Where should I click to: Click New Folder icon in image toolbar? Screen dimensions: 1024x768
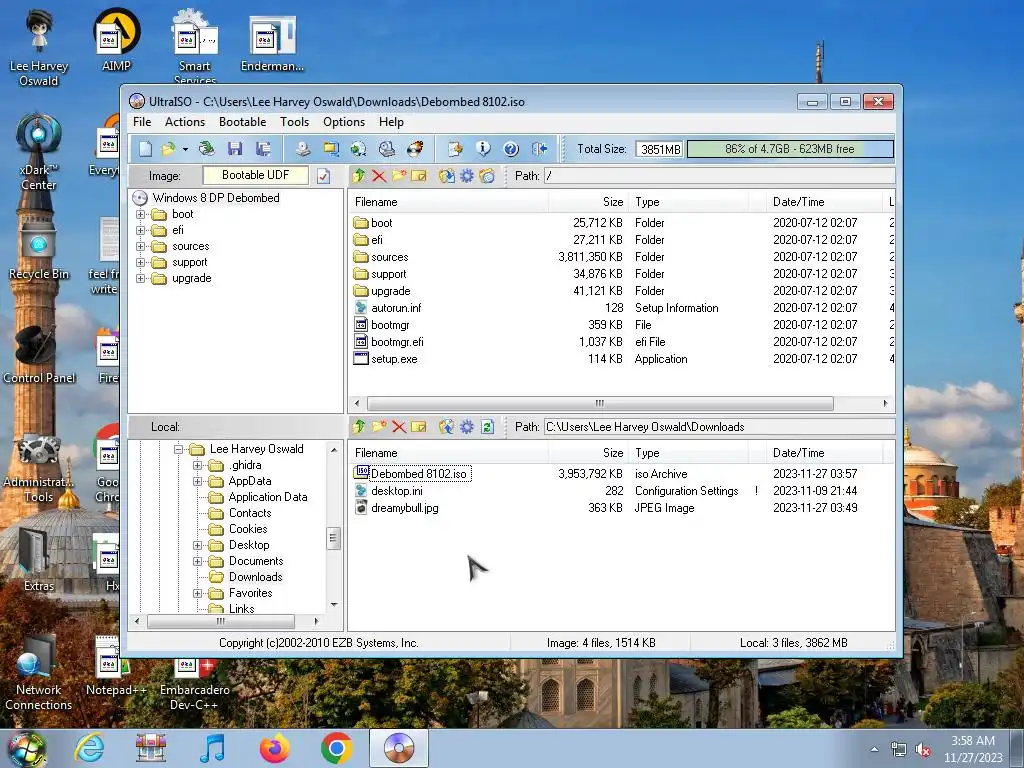pos(399,176)
